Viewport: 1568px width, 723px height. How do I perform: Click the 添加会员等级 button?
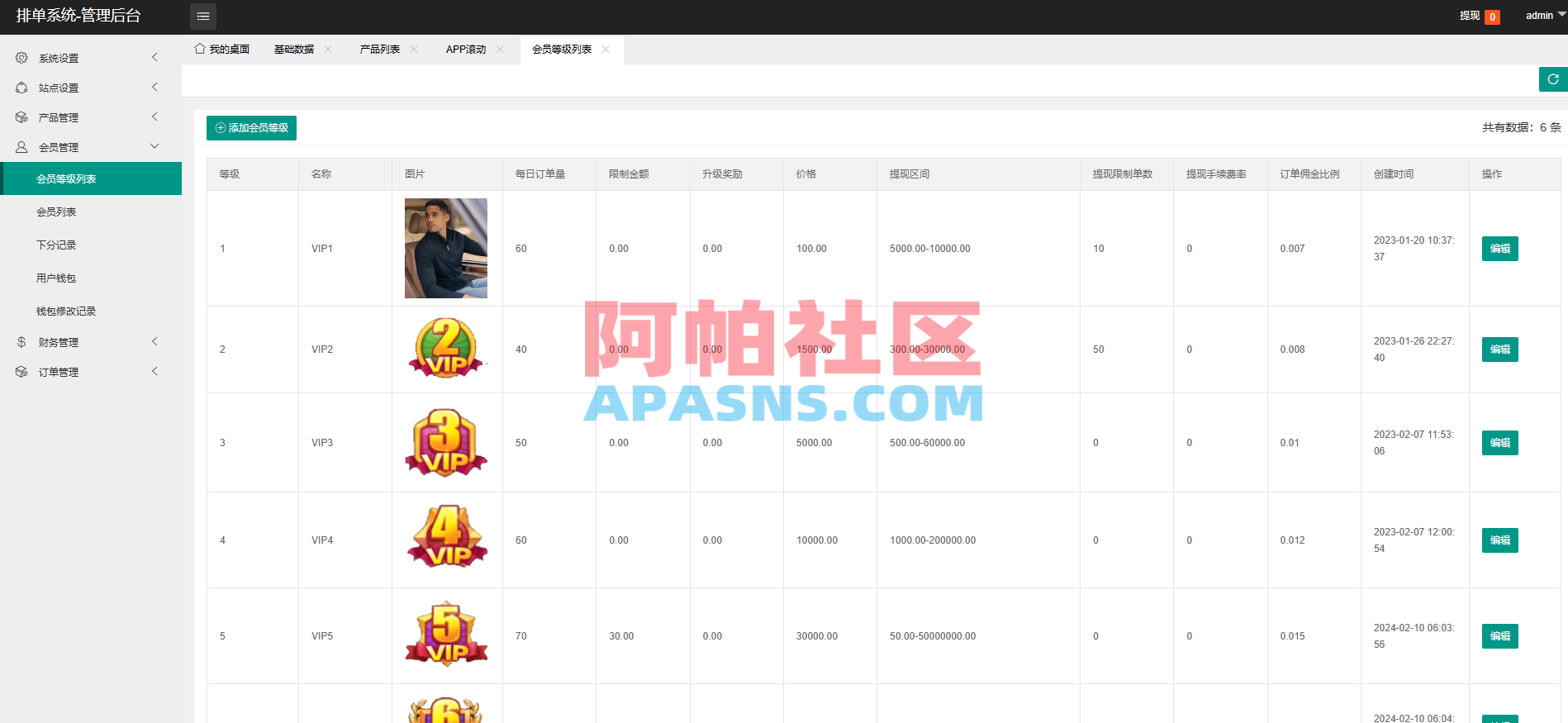point(251,128)
